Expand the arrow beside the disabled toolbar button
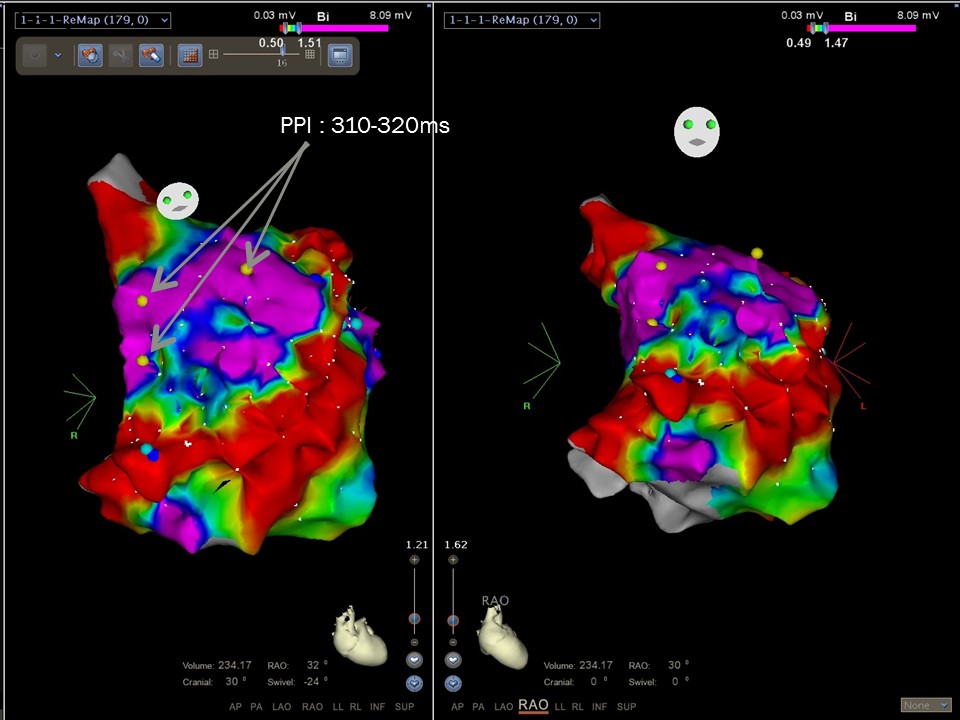 pos(58,55)
